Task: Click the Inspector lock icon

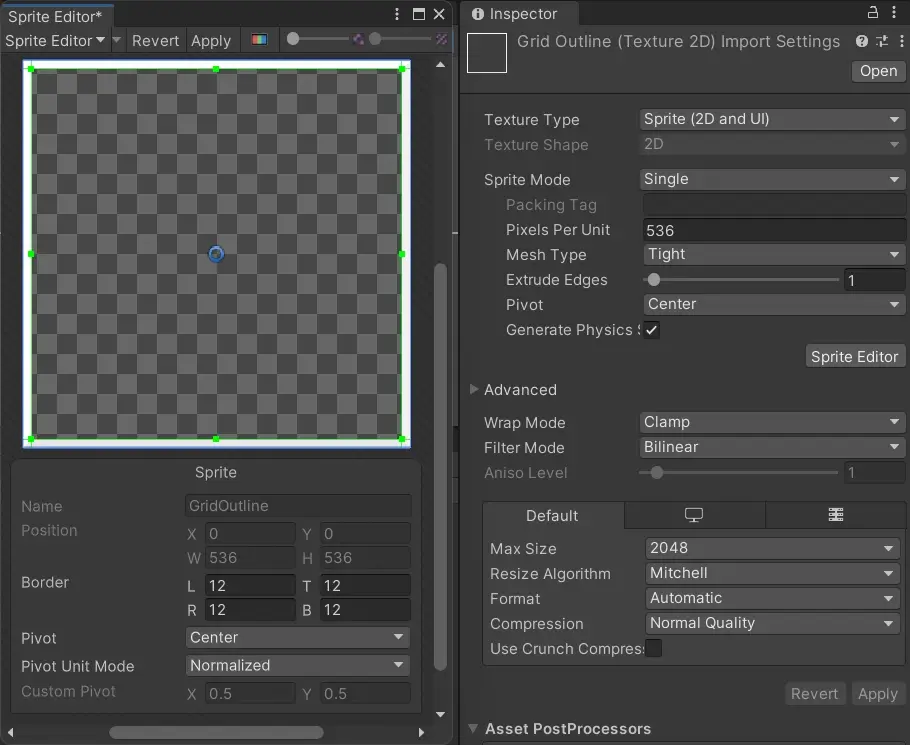Action: (x=872, y=12)
